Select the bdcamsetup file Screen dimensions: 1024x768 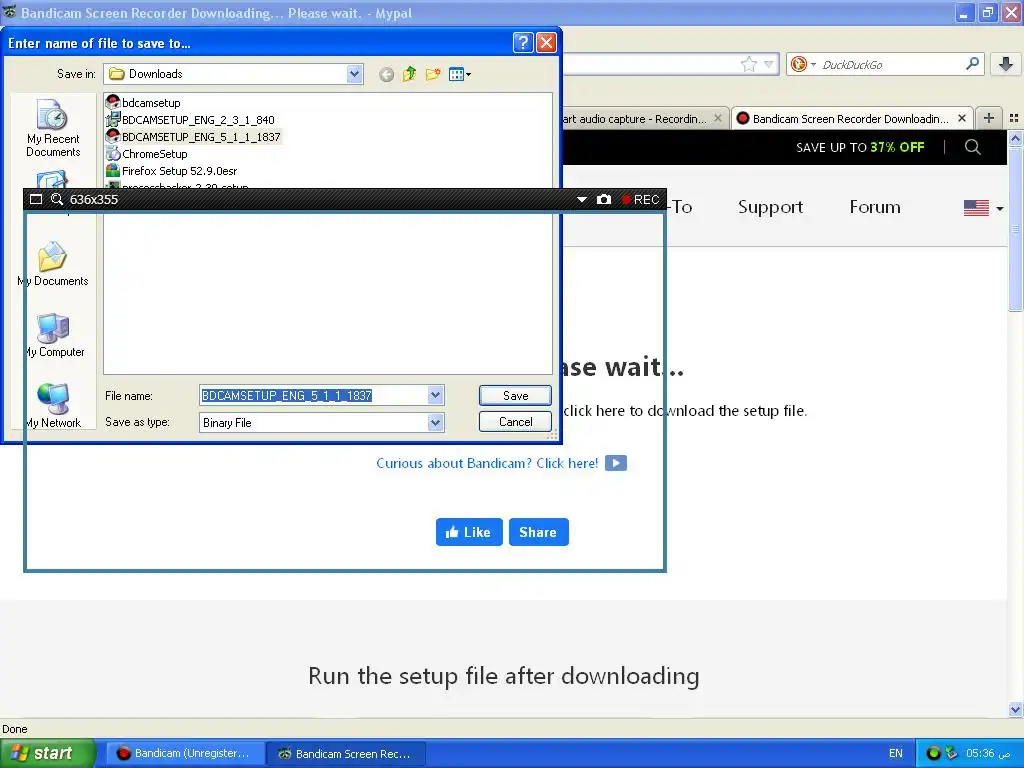pos(143,103)
